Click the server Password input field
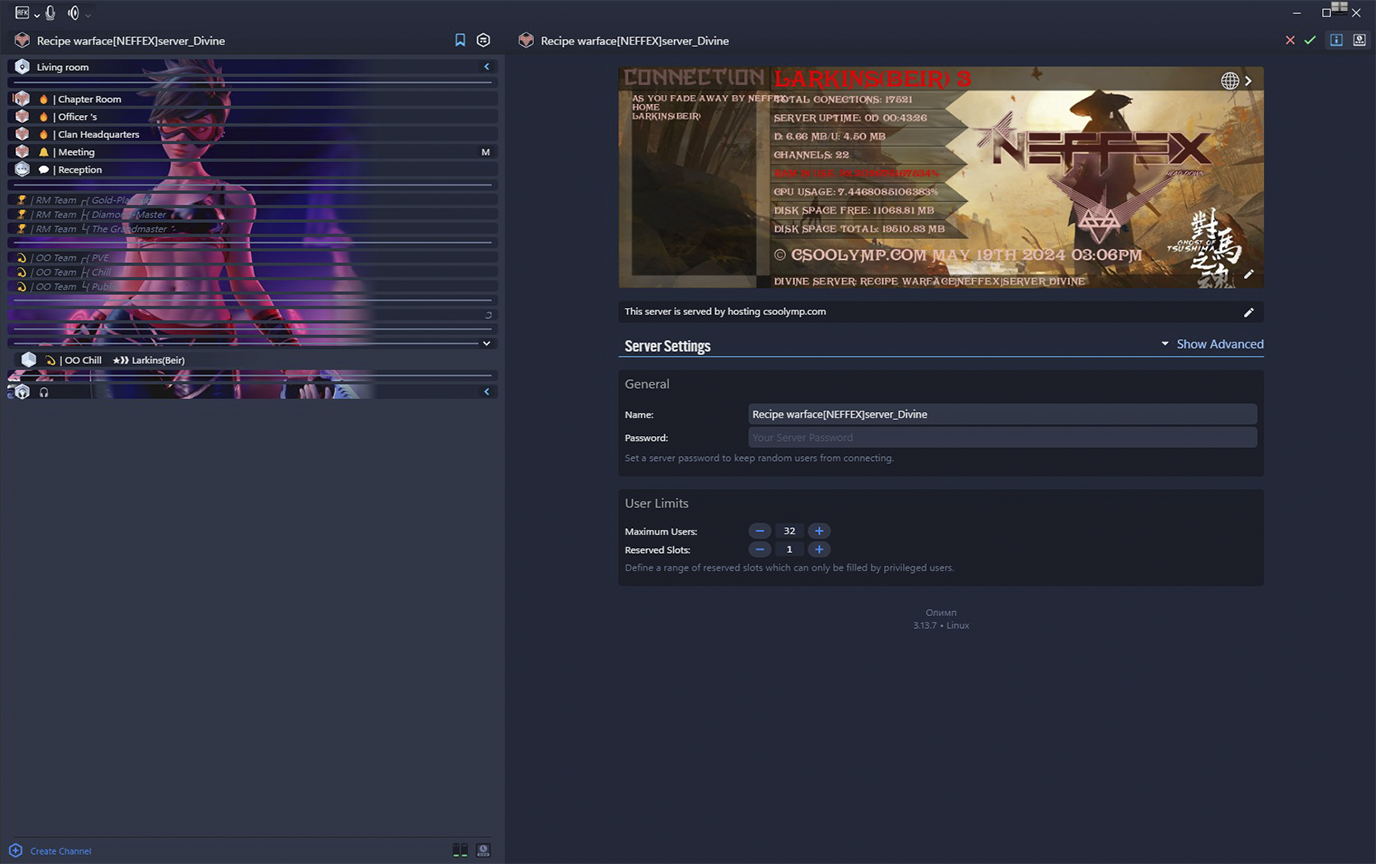This screenshot has width=1376, height=864. point(1002,437)
